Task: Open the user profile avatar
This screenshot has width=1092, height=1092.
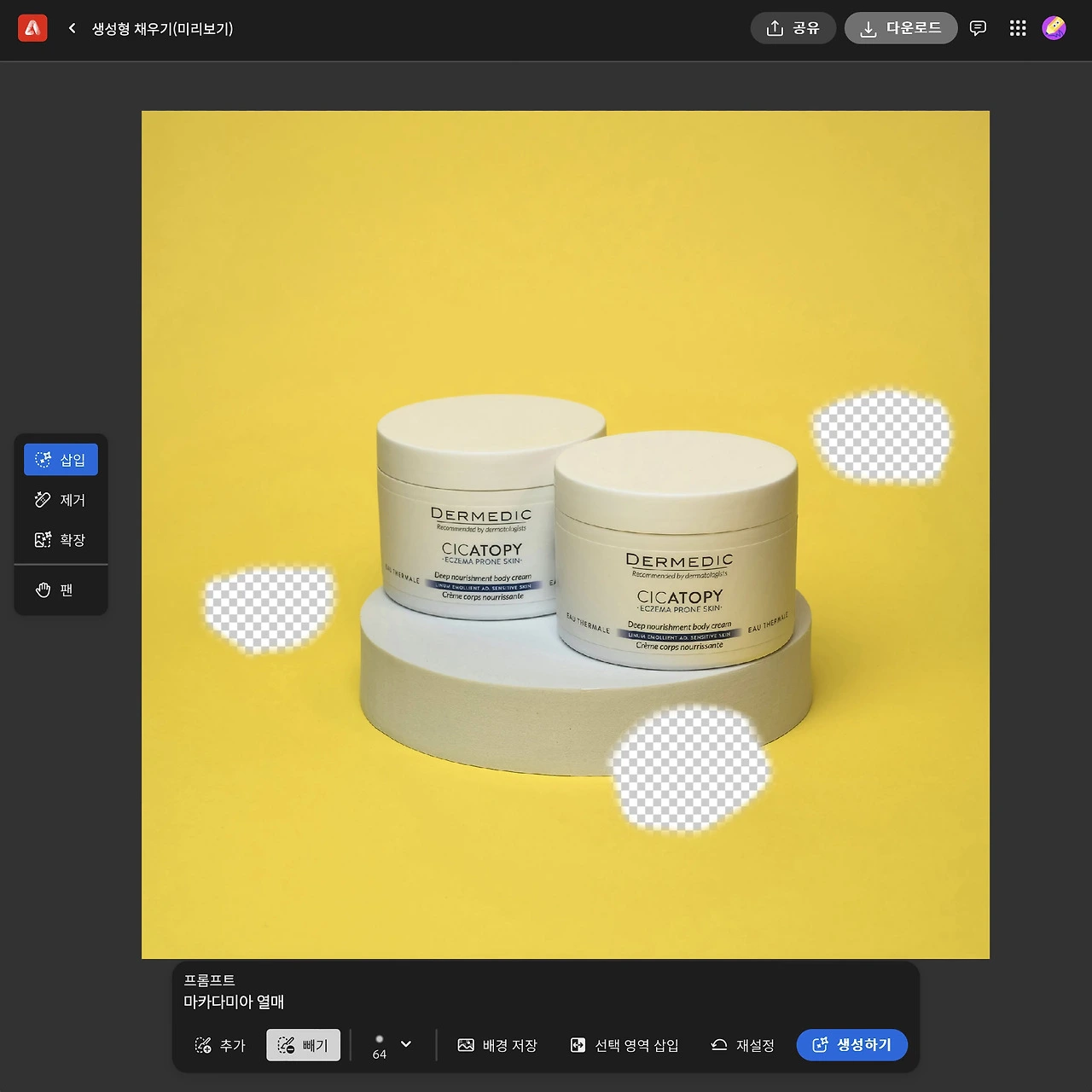Action: point(1054,28)
